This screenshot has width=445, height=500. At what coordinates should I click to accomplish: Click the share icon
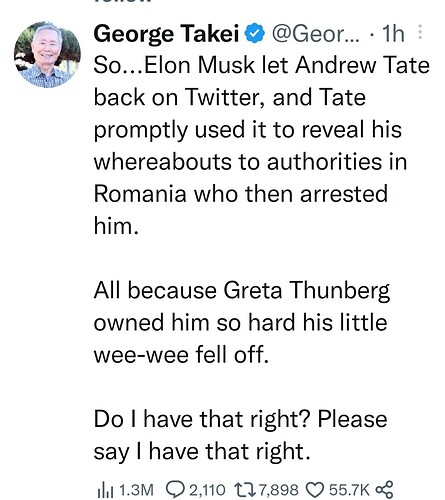(x=385, y=490)
